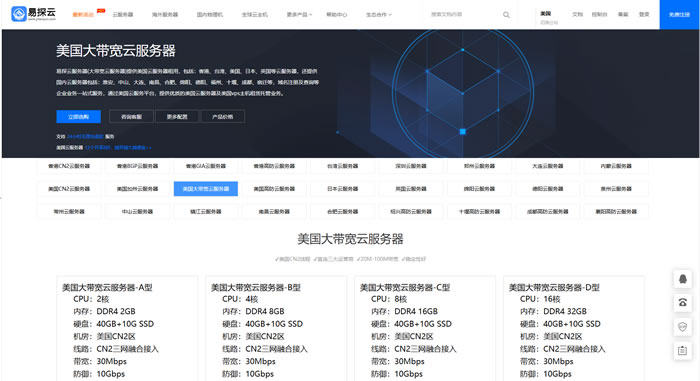Select the 香港GIA云服务器 tab
700x381 pixels.
tap(206, 166)
